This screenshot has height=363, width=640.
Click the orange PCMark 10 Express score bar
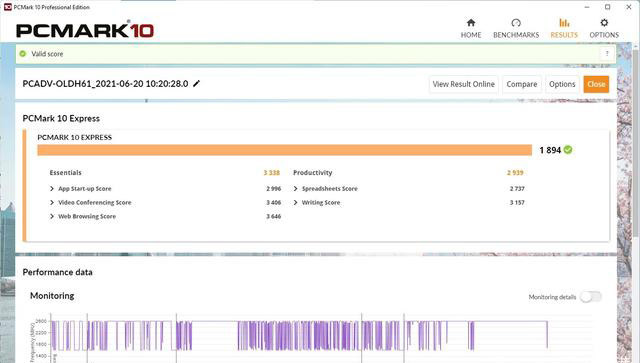pyautogui.click(x=284, y=150)
